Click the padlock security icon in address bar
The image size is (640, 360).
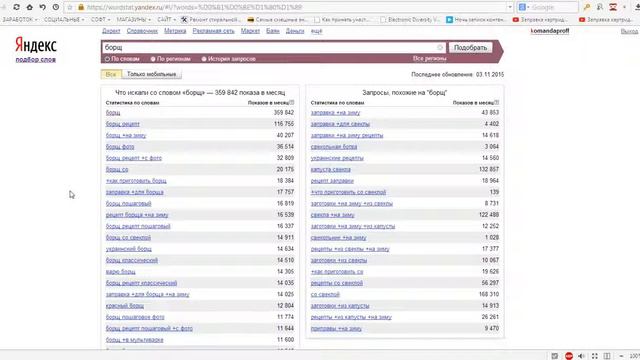pyautogui.click(x=81, y=7)
